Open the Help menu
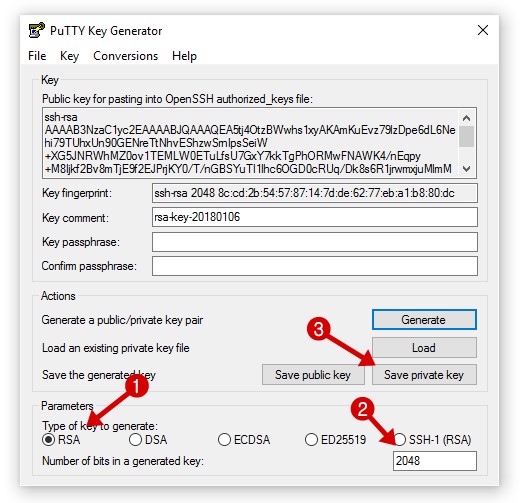 click(184, 56)
